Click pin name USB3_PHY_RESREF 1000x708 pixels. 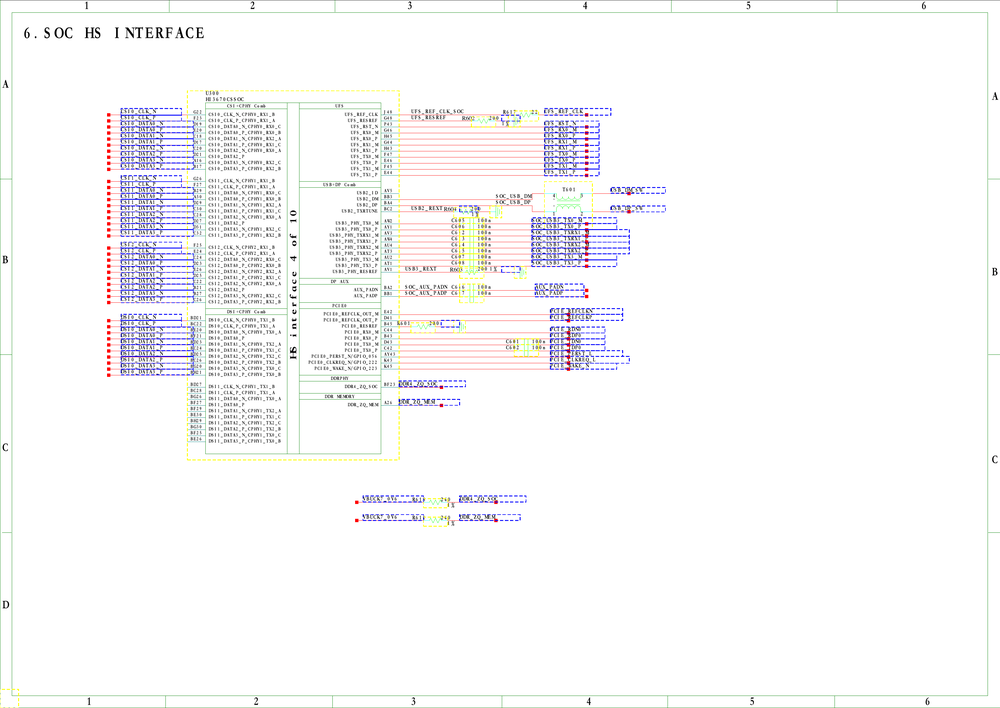click(x=357, y=272)
